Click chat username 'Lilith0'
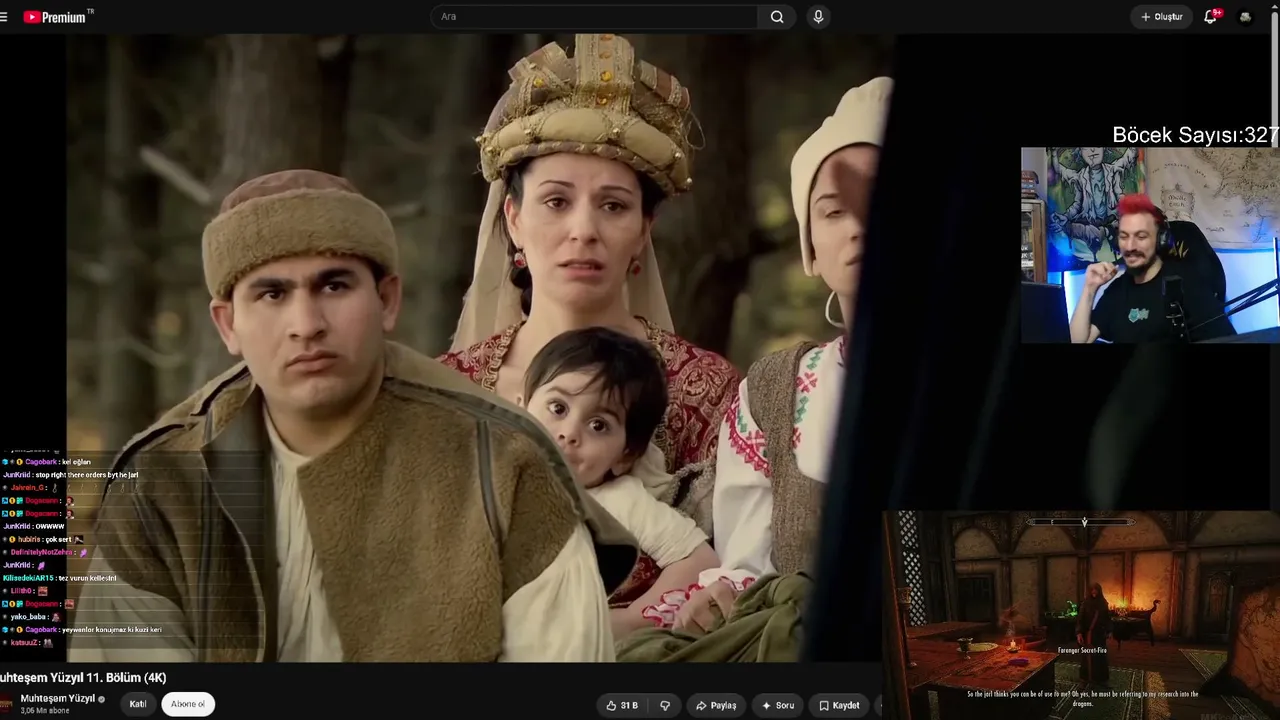The height and width of the screenshot is (720, 1280). point(22,591)
